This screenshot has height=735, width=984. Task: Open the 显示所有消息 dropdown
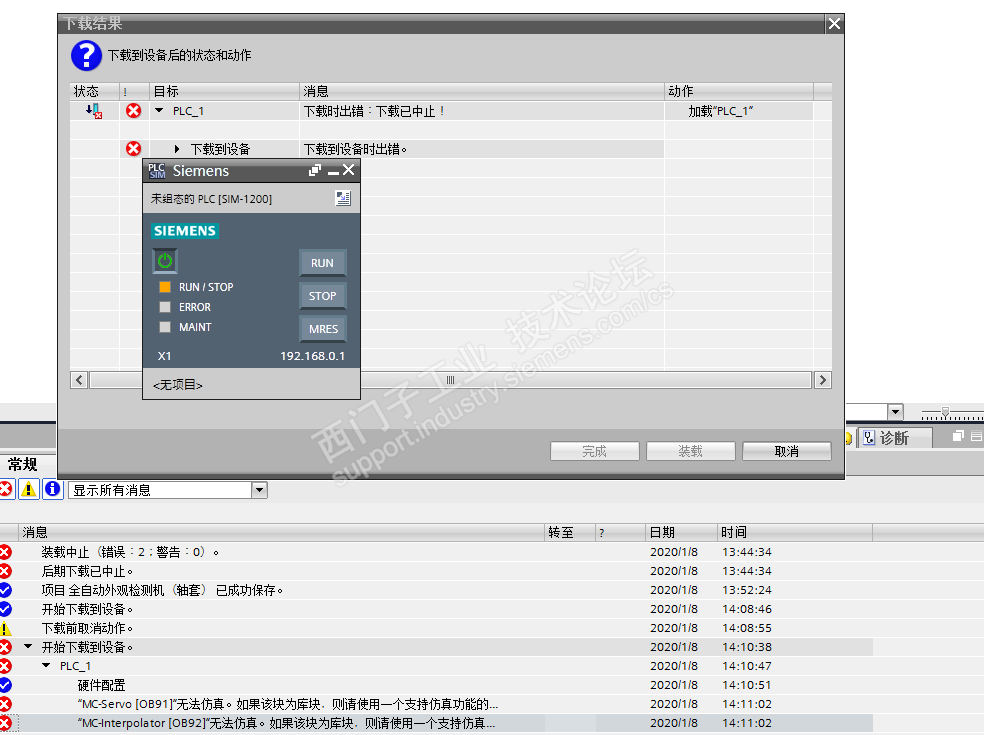pos(259,490)
